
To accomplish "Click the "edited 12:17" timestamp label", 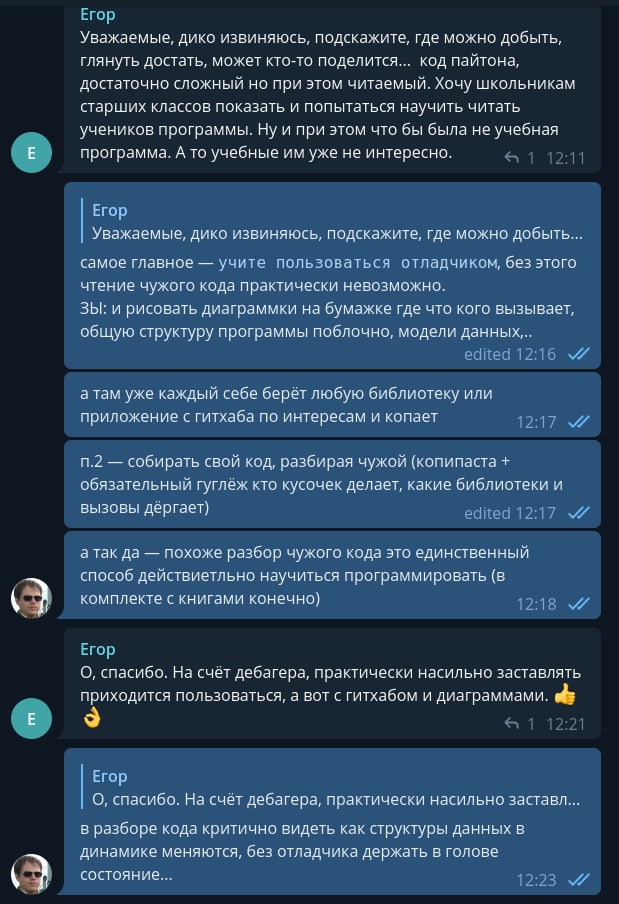I will coord(510,513).
